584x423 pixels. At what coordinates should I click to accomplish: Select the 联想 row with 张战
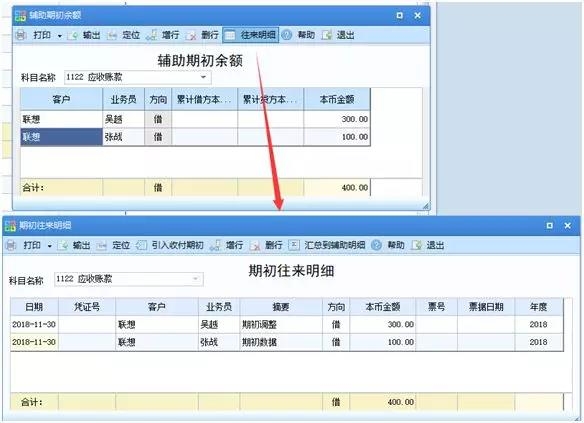[195, 137]
